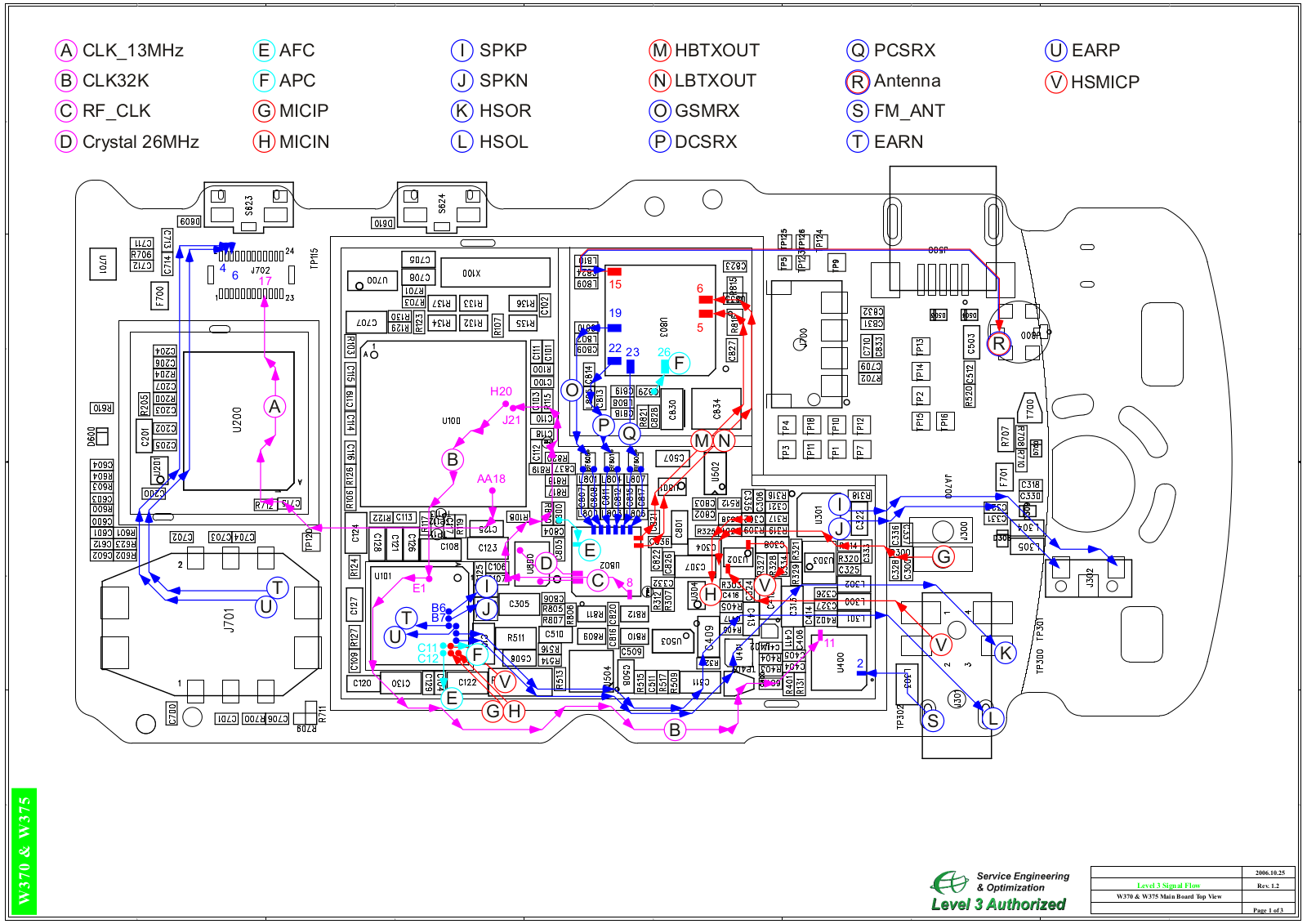Click the circled A marker in the legend
Screen dimensions: 1307x924
point(65,51)
